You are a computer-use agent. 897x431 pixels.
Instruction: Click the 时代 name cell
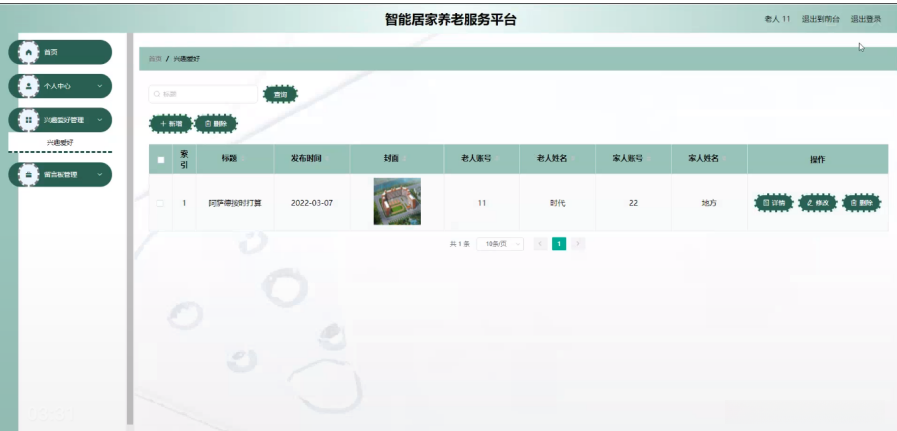point(557,203)
